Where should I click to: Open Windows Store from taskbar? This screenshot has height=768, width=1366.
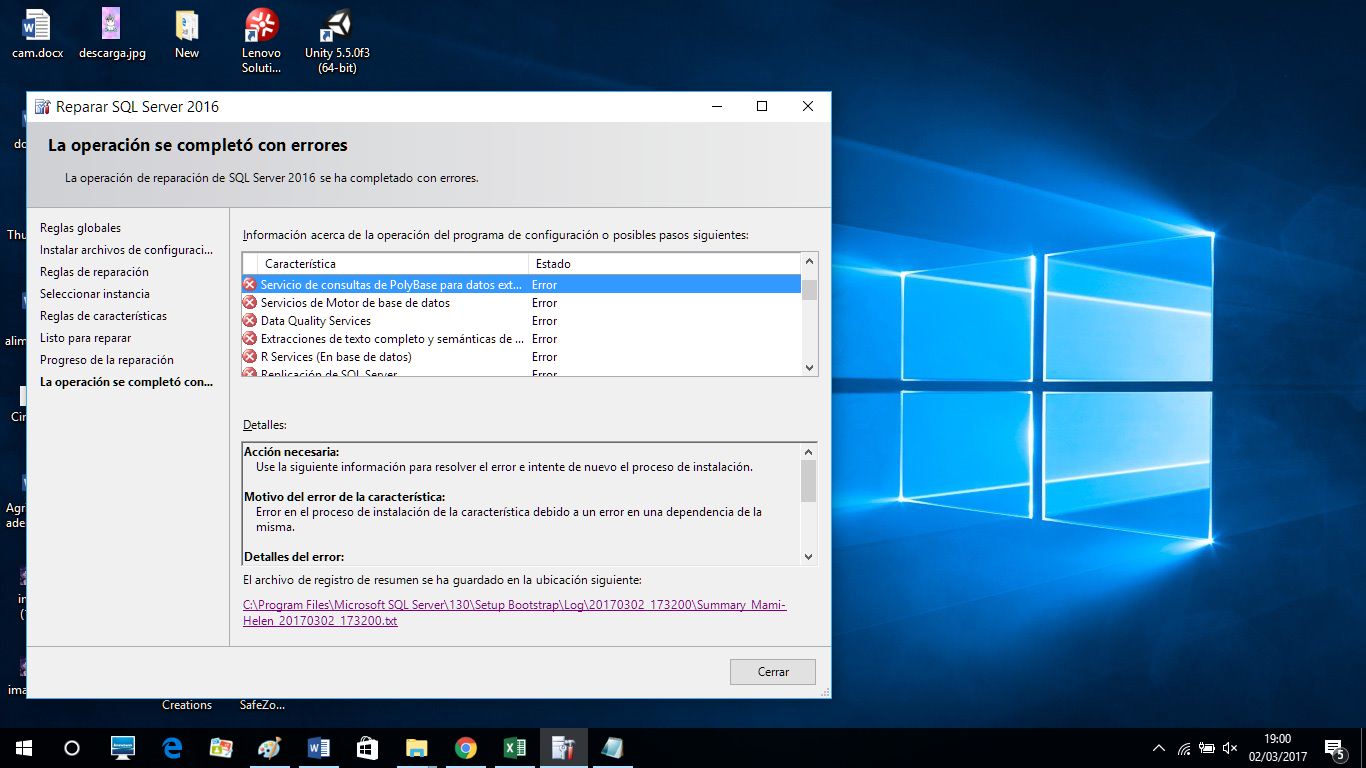368,748
